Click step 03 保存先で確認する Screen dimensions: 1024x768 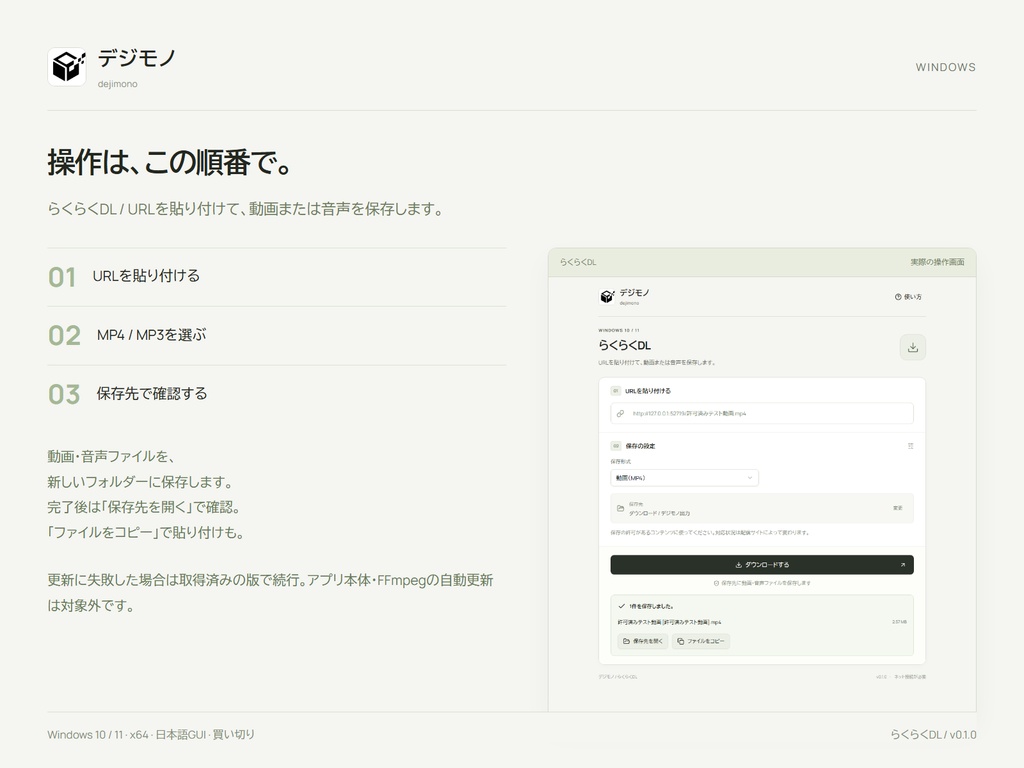pyautogui.click(x=276, y=394)
